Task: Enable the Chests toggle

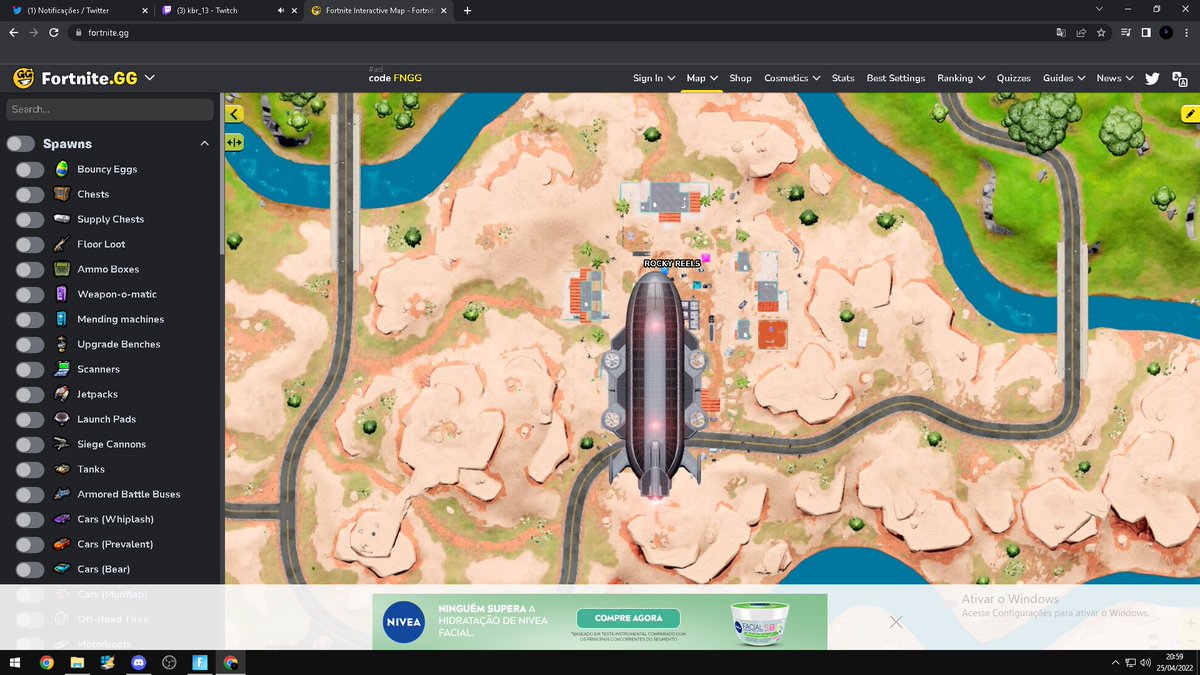Action: pyautogui.click(x=30, y=194)
